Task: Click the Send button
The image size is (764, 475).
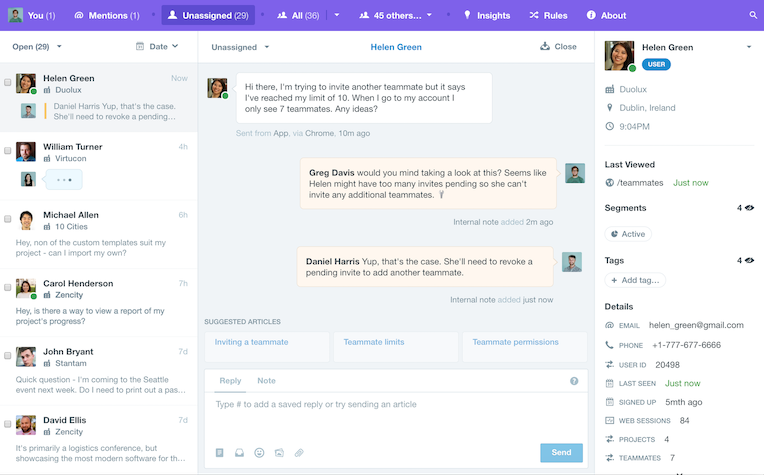Action: tap(561, 453)
